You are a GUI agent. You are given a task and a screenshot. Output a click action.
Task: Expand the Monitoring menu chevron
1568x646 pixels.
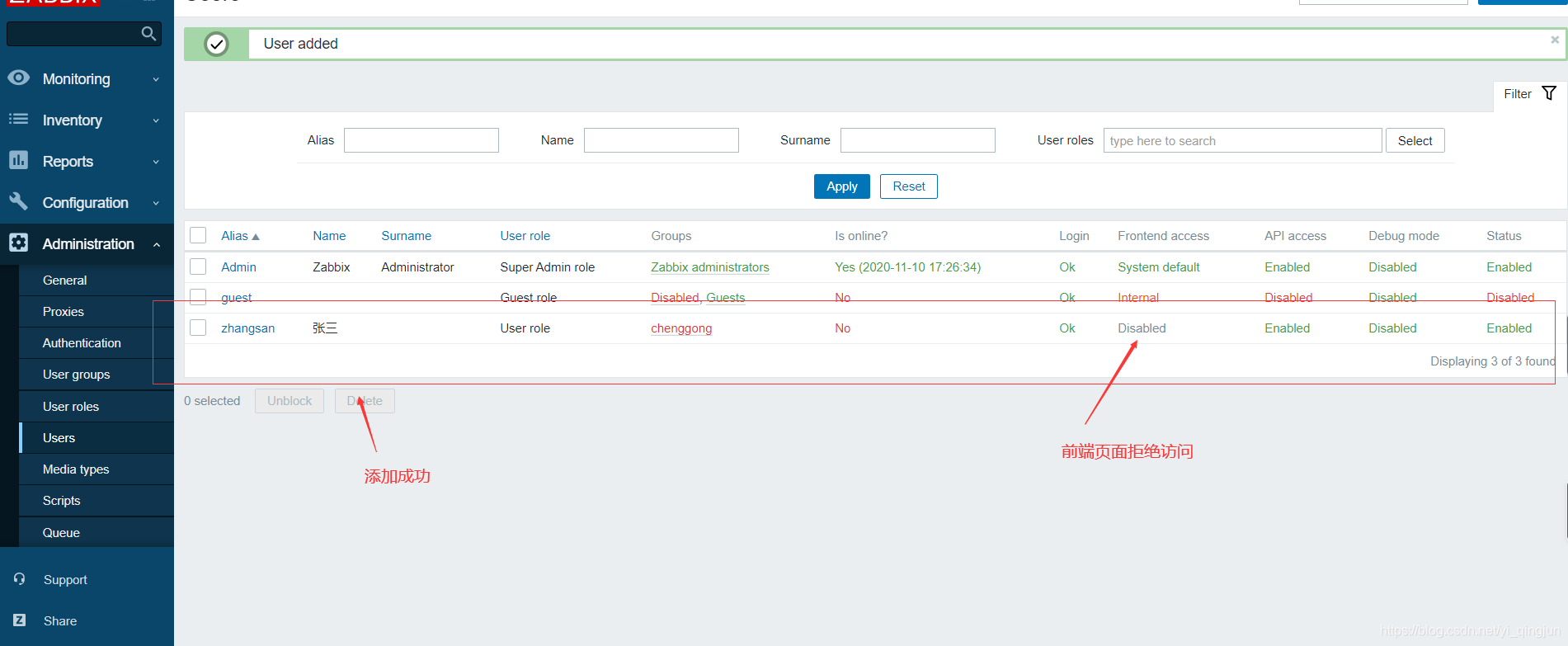point(156,79)
